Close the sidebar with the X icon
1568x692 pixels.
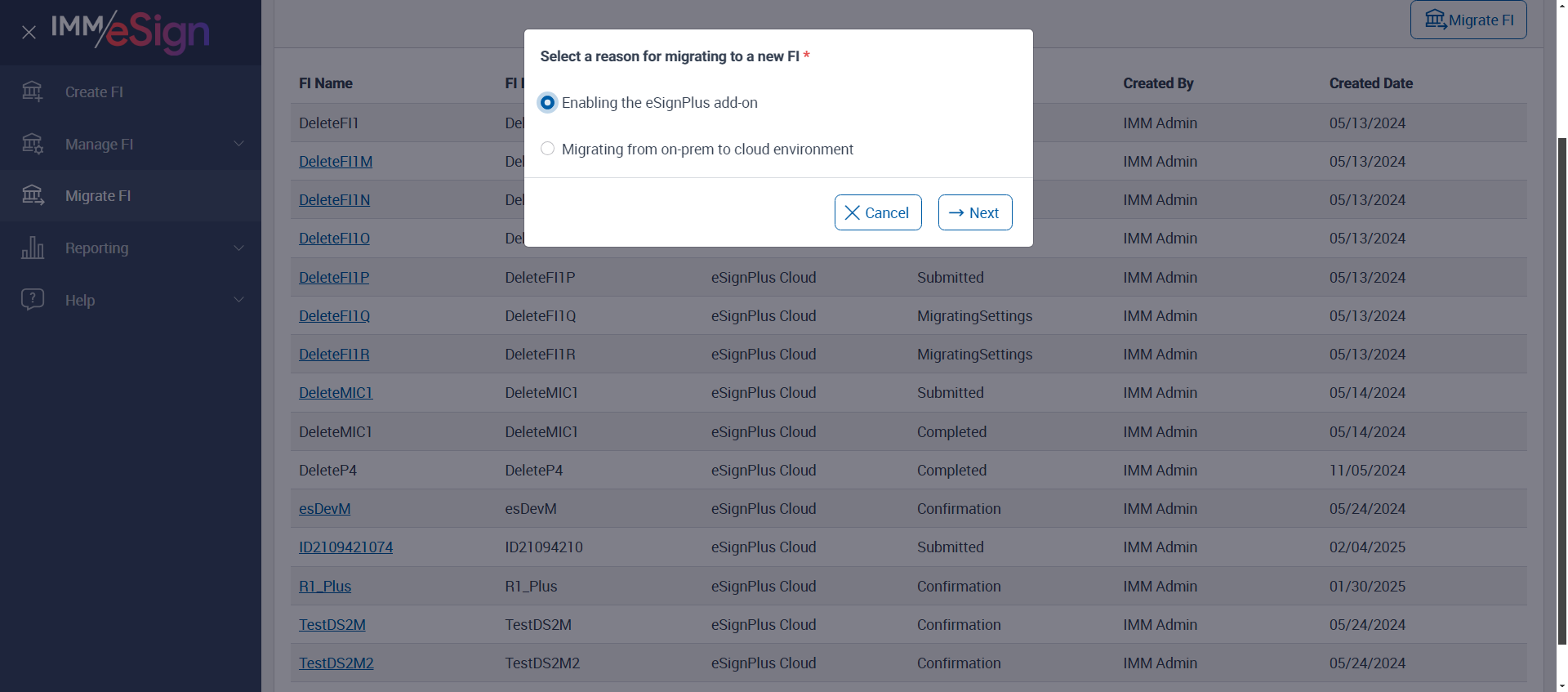[x=29, y=32]
